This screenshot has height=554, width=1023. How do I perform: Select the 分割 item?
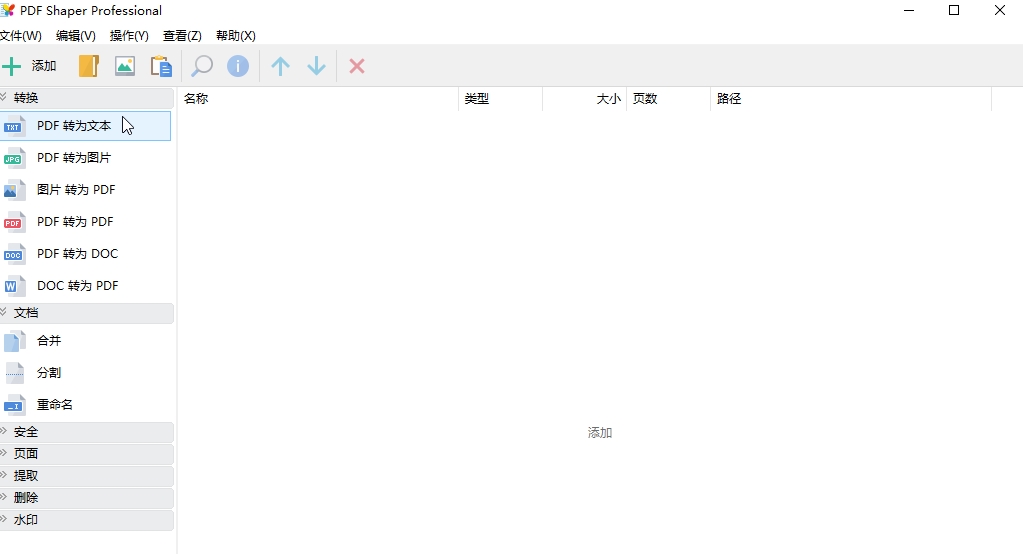pyautogui.click(x=85, y=373)
